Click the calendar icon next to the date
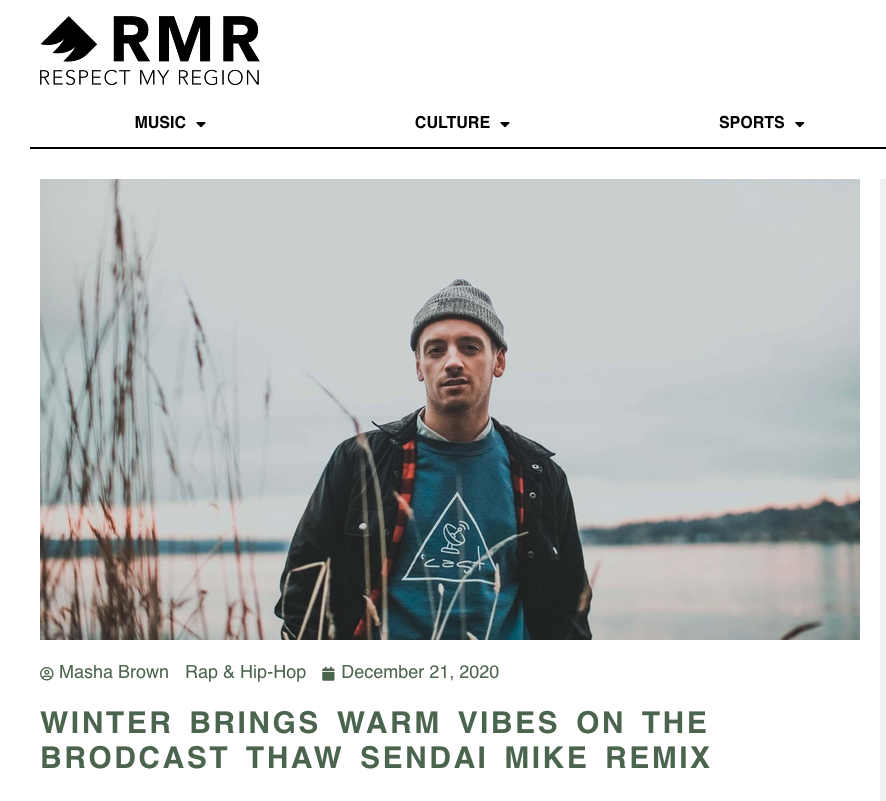886x801 pixels. tap(328, 673)
